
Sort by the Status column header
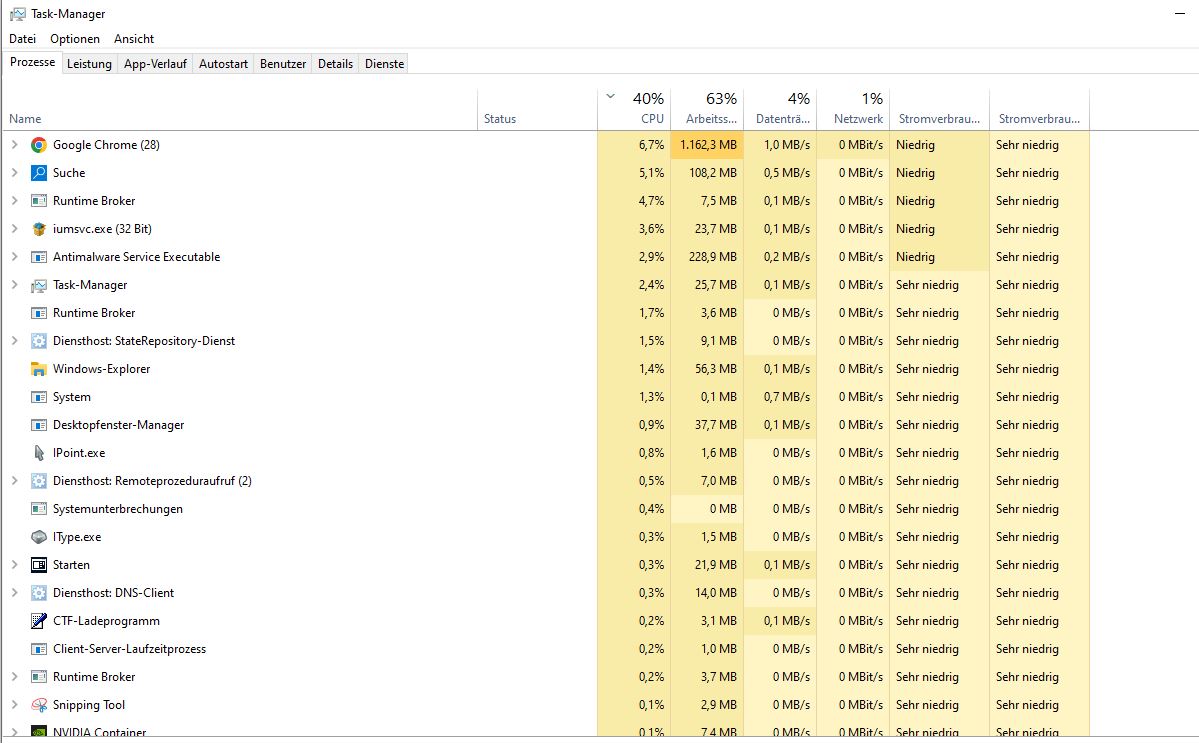(x=538, y=108)
